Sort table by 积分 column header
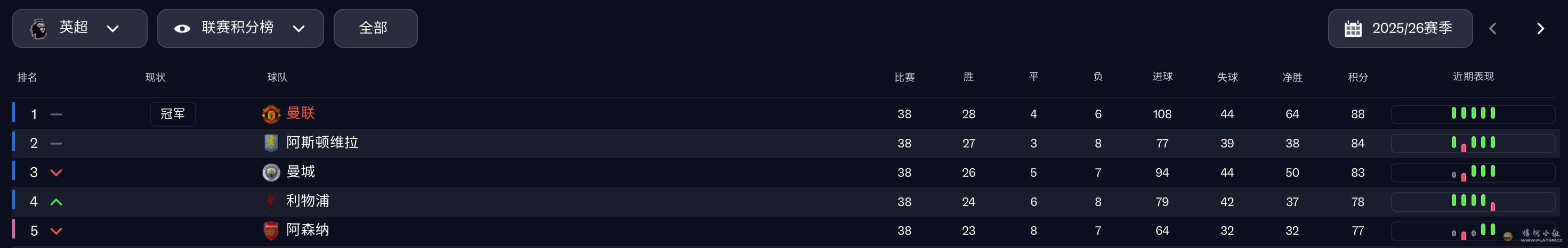 point(1357,77)
